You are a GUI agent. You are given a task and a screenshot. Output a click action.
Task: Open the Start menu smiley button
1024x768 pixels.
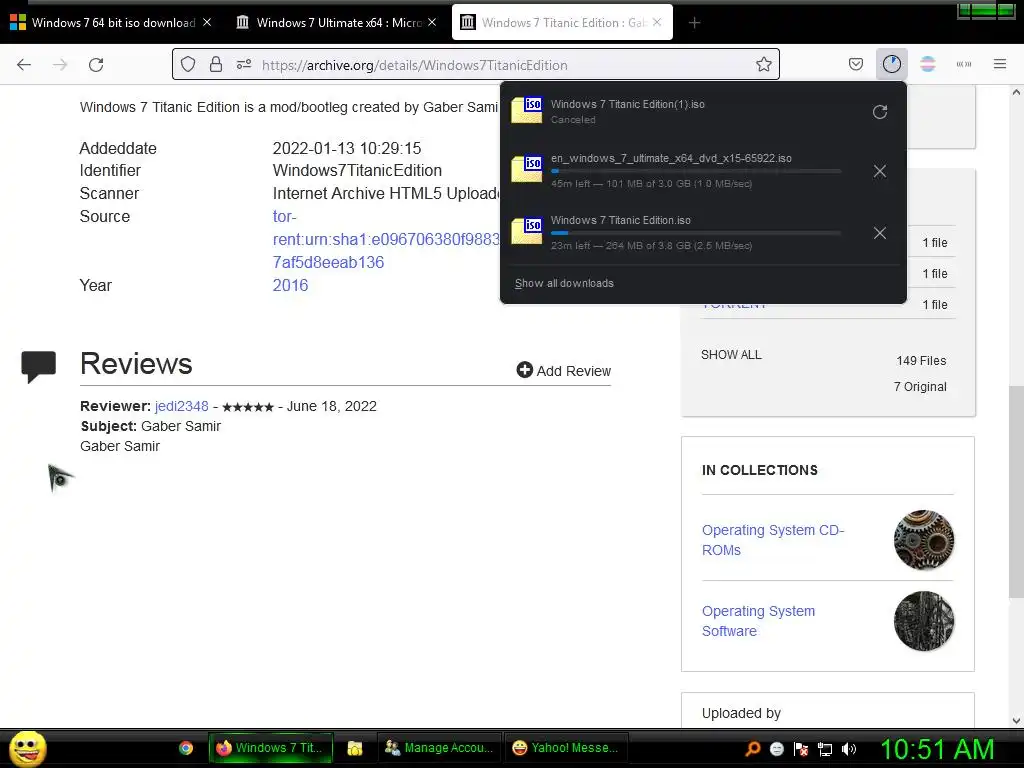pos(27,748)
